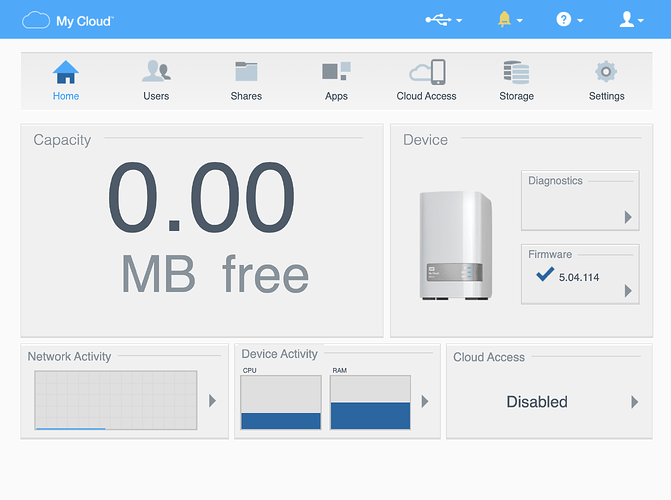Open the USB devices icon in header

[x=438, y=19]
